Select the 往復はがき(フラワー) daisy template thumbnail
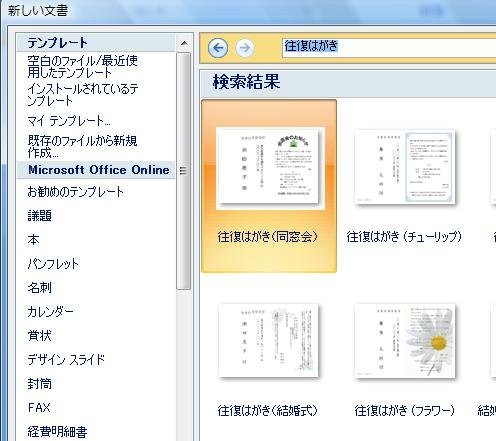This screenshot has height=441, width=496. click(x=405, y=341)
